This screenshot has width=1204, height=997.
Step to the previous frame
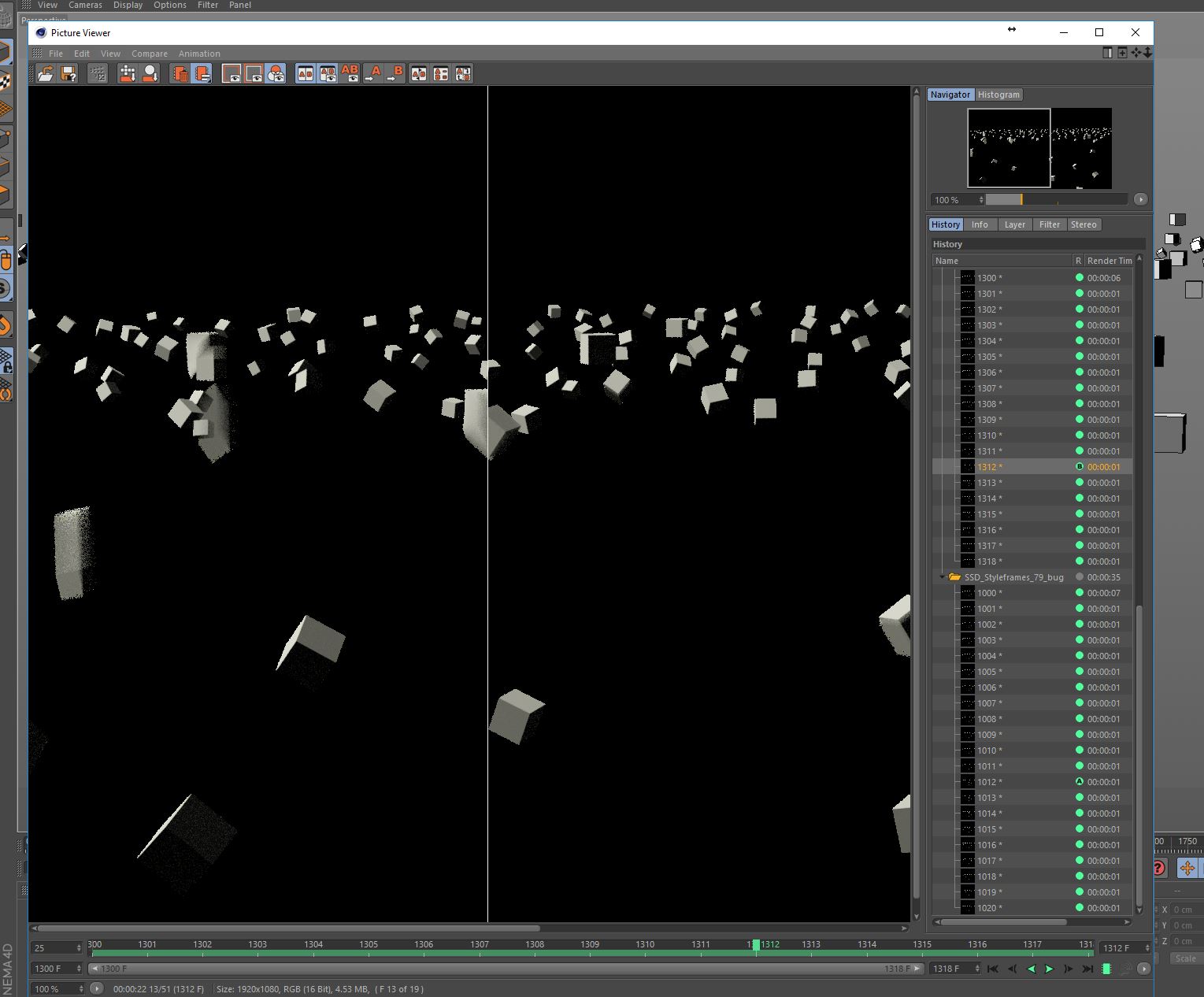(1012, 969)
